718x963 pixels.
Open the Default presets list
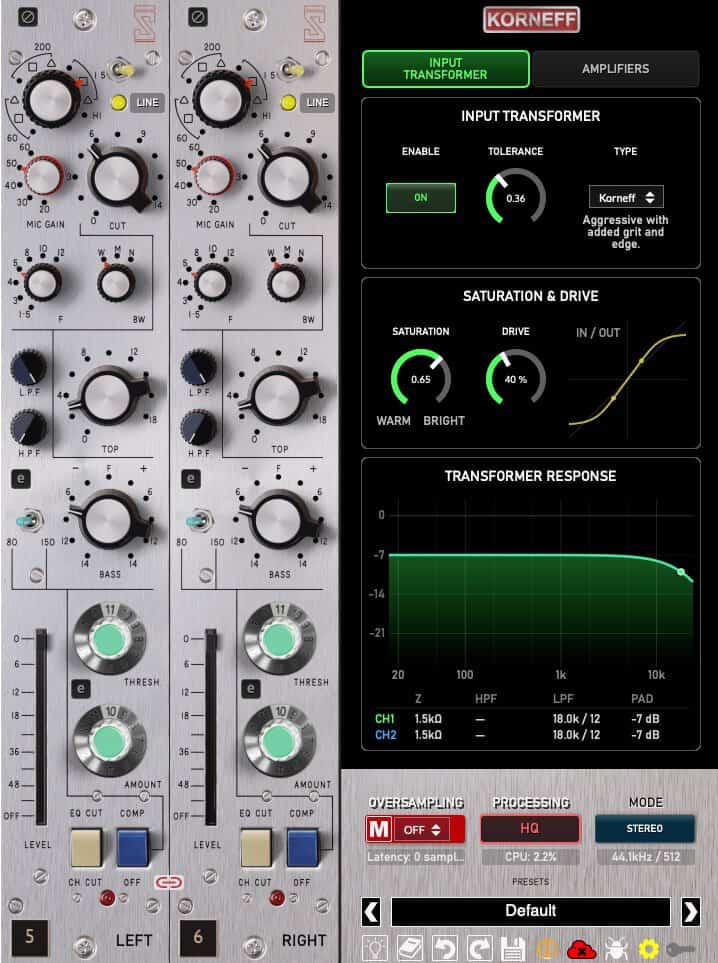[x=531, y=911]
